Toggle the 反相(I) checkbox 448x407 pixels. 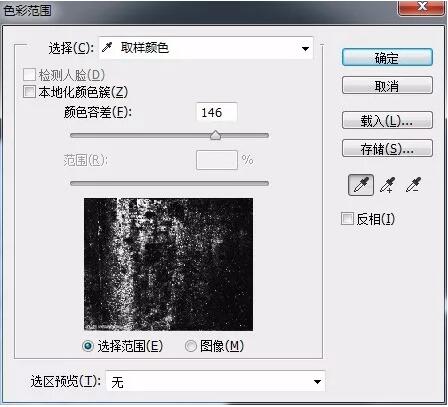(x=347, y=219)
